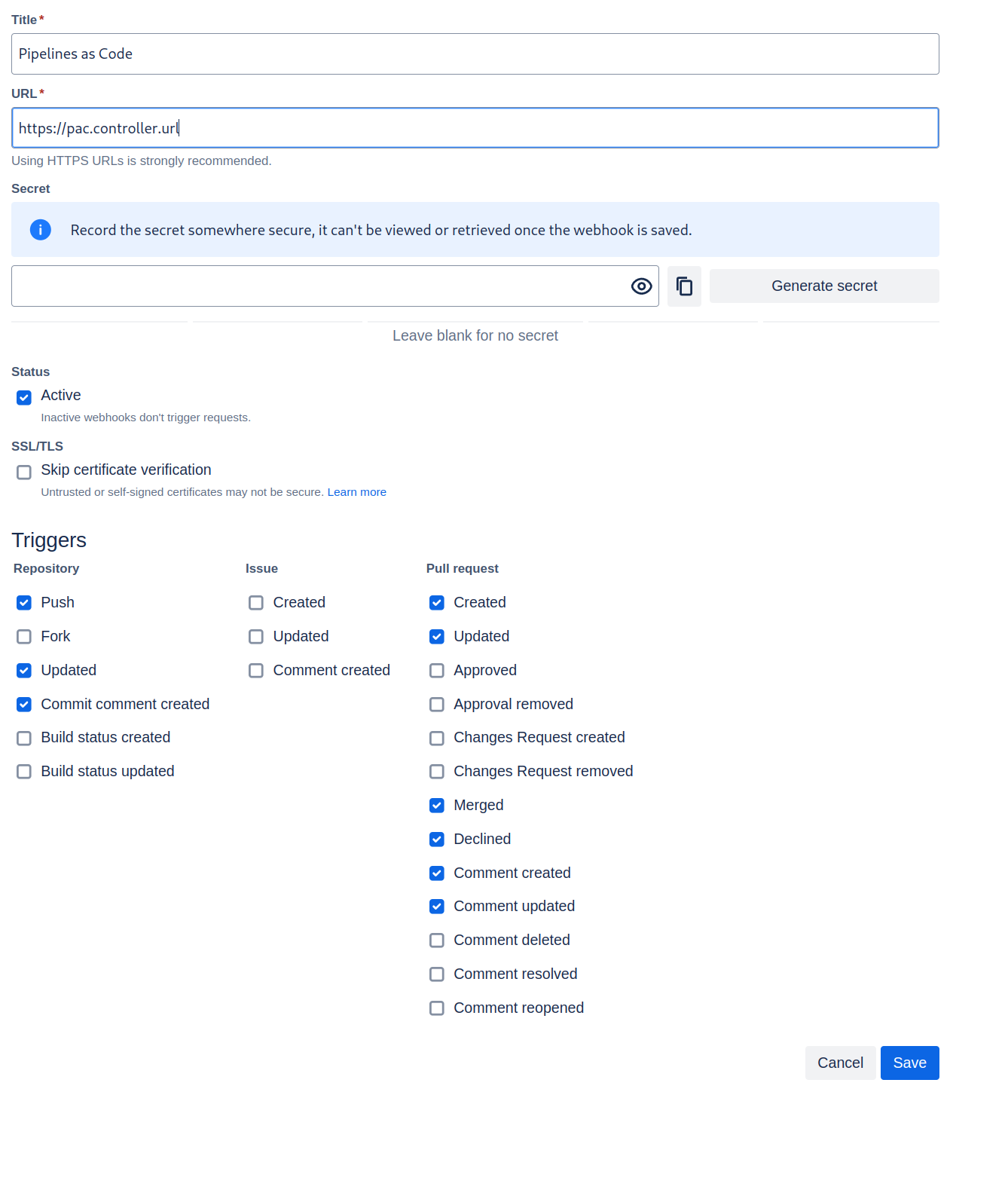Uncheck the Active status checkbox

(24, 397)
